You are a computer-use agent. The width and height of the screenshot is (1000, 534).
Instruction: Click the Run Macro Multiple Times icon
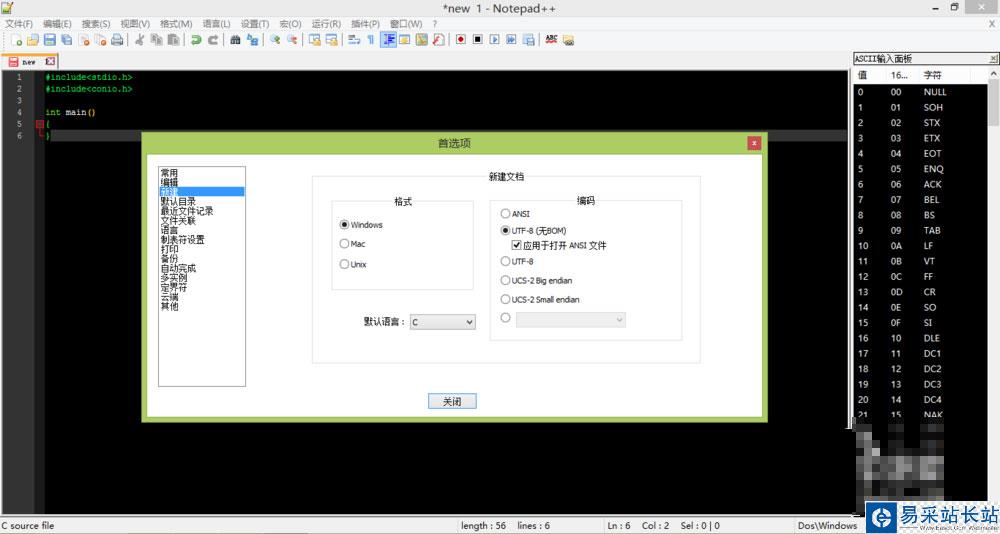point(511,40)
